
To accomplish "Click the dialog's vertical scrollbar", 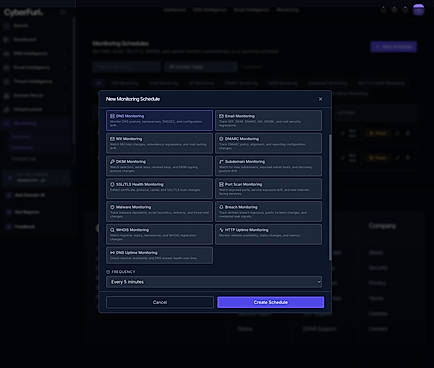I will (330, 197).
